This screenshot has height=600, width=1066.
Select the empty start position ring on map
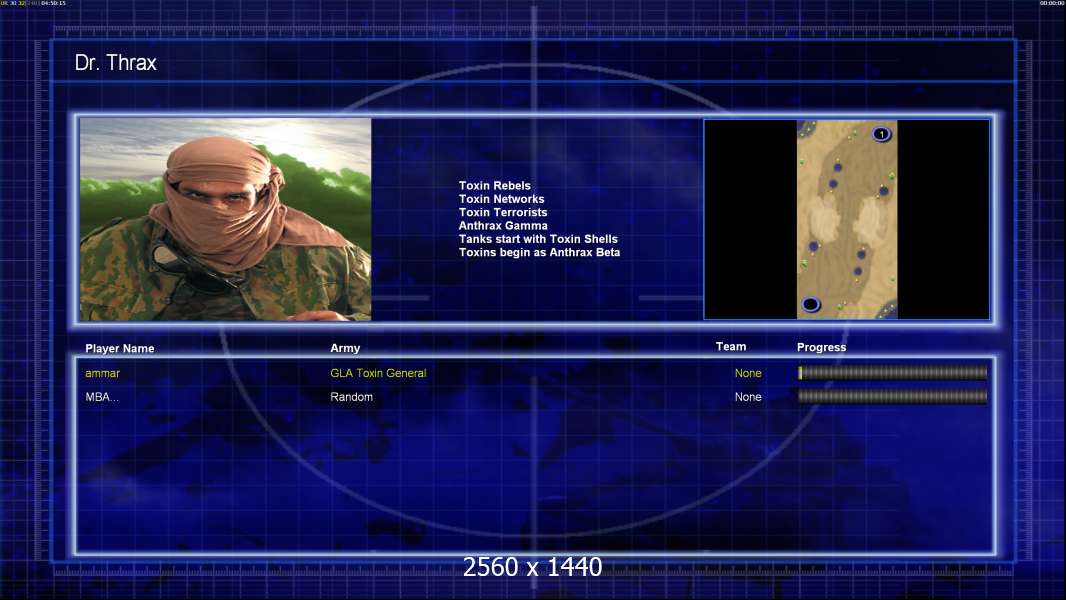[810, 304]
